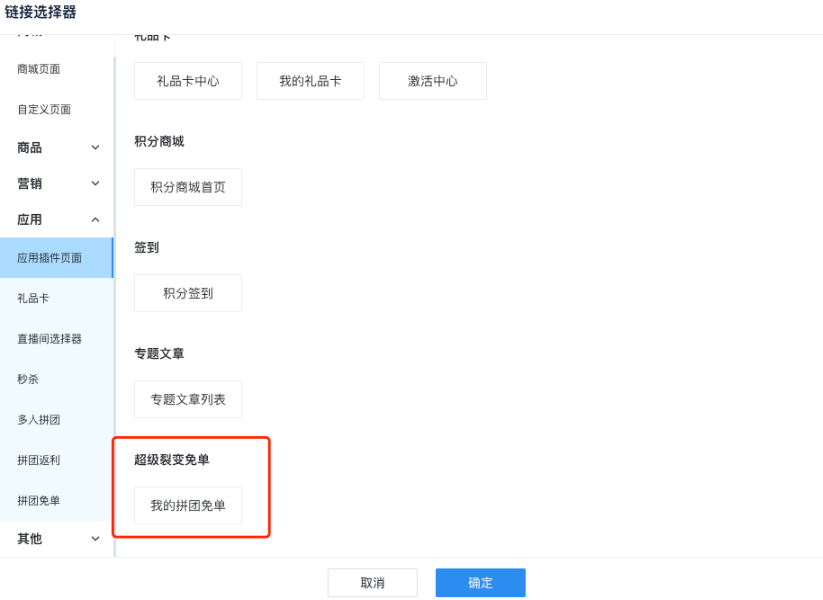
Task: Go to 多人拼团 sidebar item
Action: pos(39,420)
